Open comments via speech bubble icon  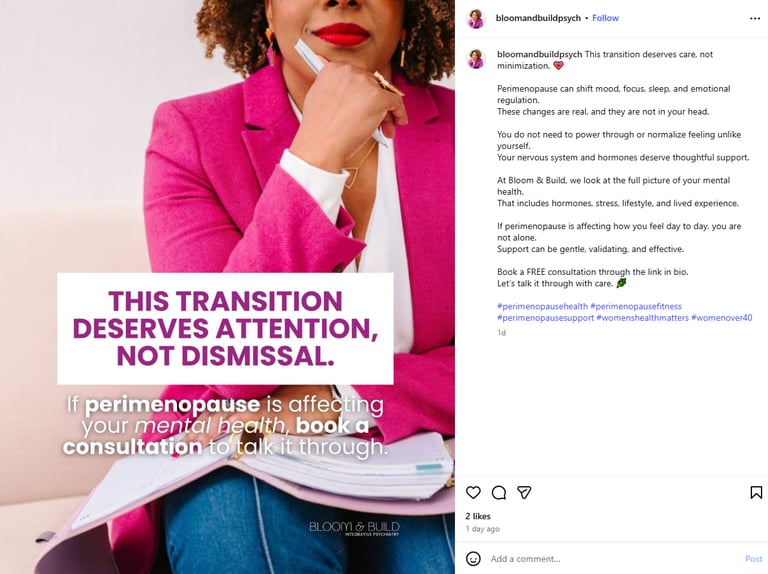click(499, 492)
